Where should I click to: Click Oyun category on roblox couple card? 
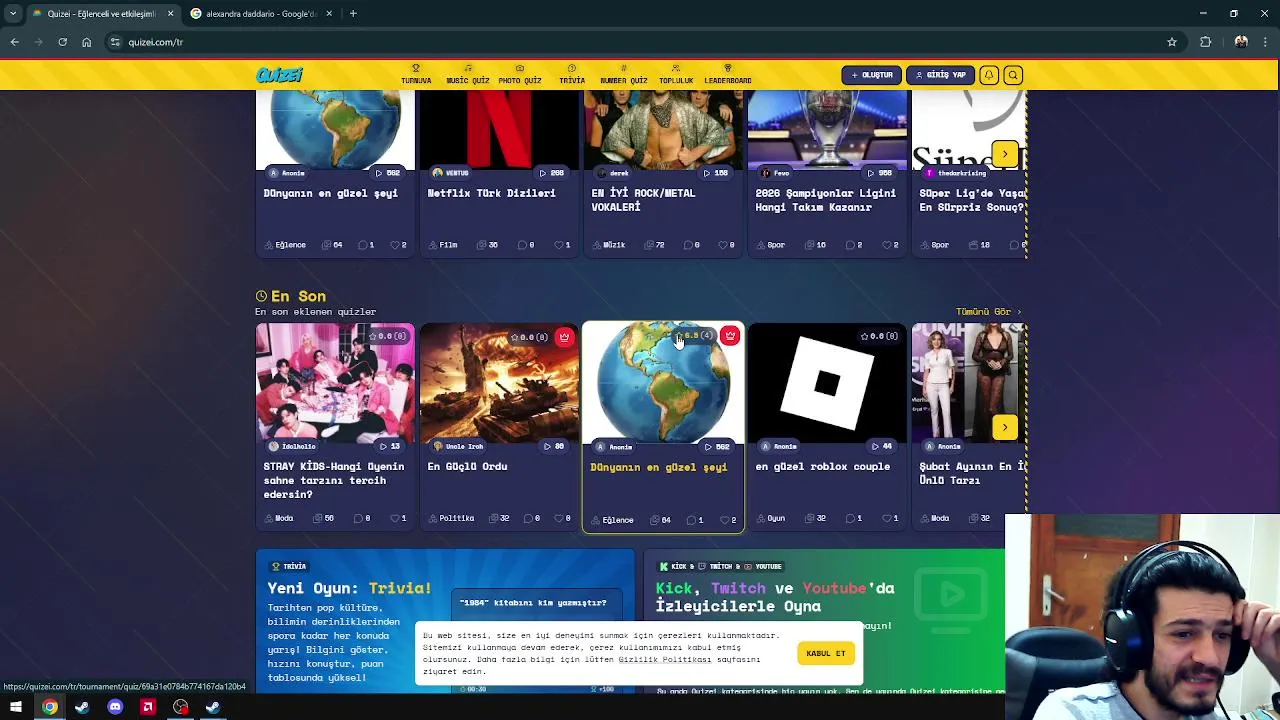pos(771,519)
